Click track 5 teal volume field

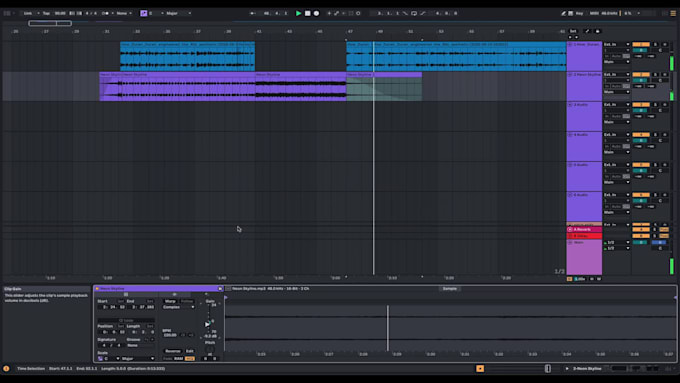pos(641,171)
